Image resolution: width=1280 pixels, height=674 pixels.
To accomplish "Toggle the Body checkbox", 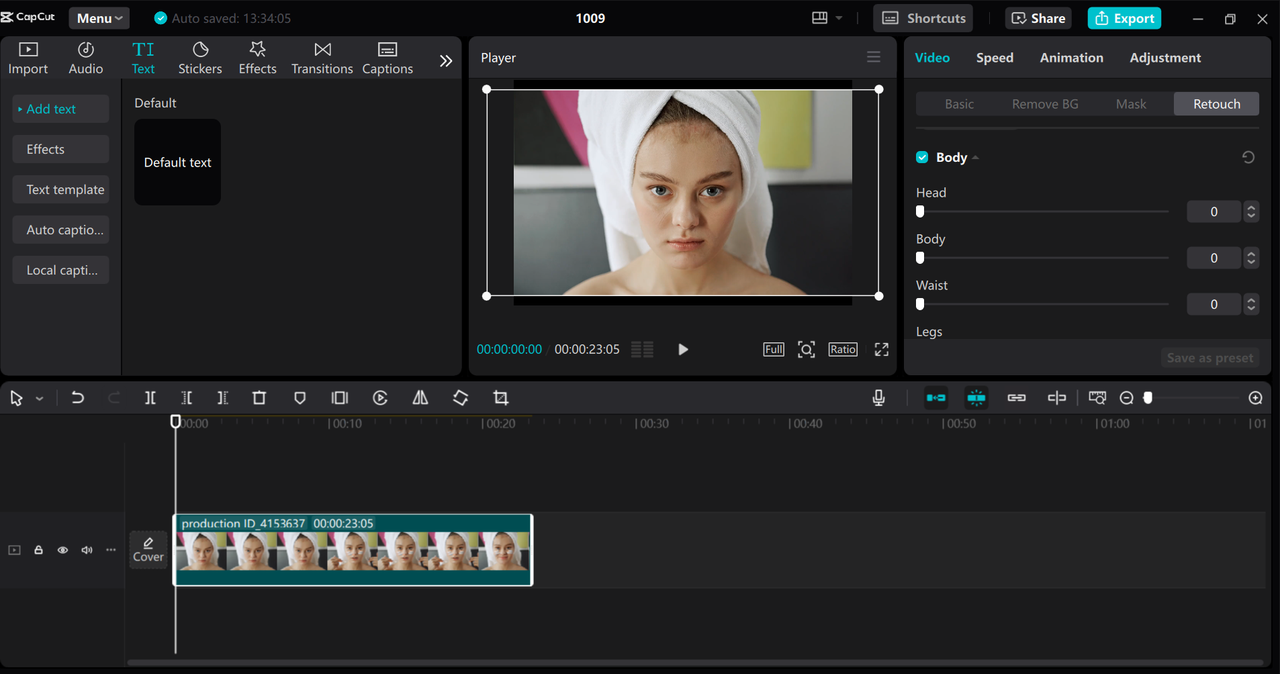I will (922, 157).
